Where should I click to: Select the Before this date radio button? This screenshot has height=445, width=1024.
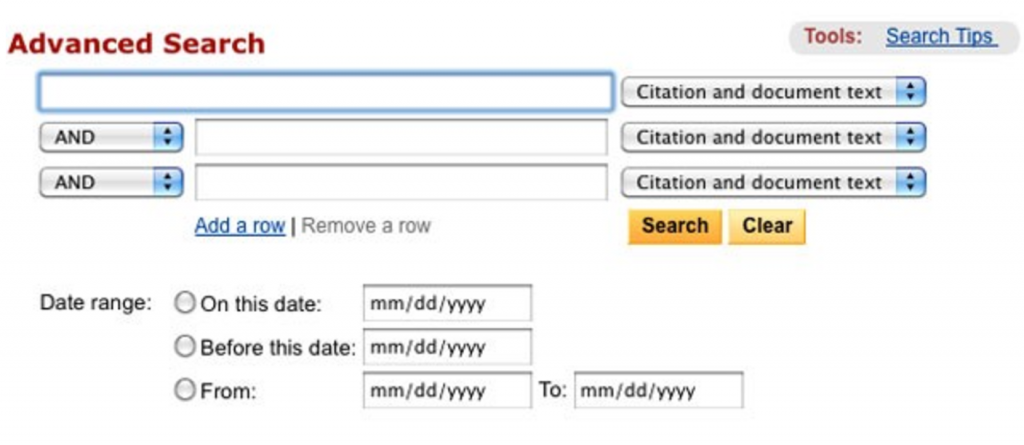click(185, 347)
